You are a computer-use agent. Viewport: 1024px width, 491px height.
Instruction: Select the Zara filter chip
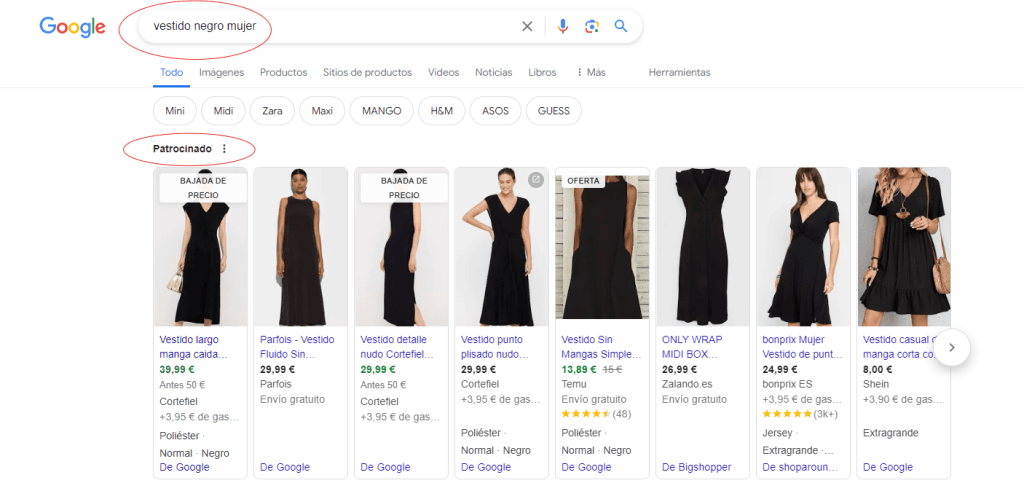272,111
